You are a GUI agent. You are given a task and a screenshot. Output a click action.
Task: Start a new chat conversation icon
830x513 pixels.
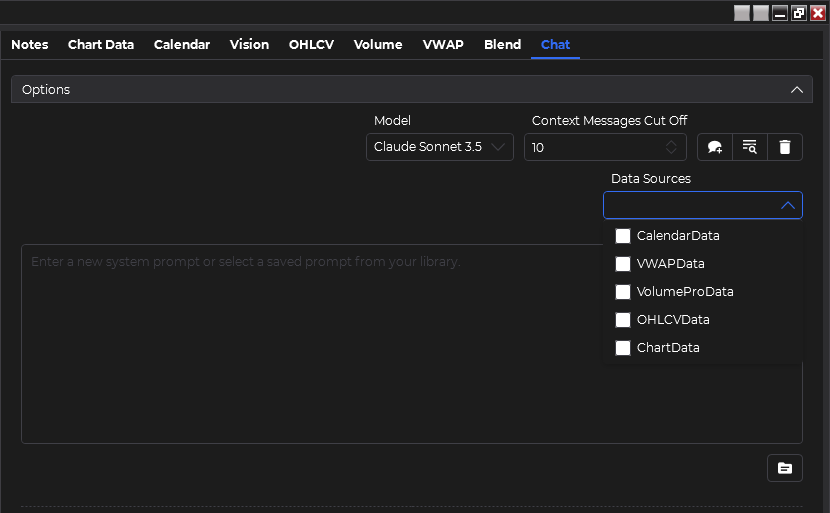(715, 147)
